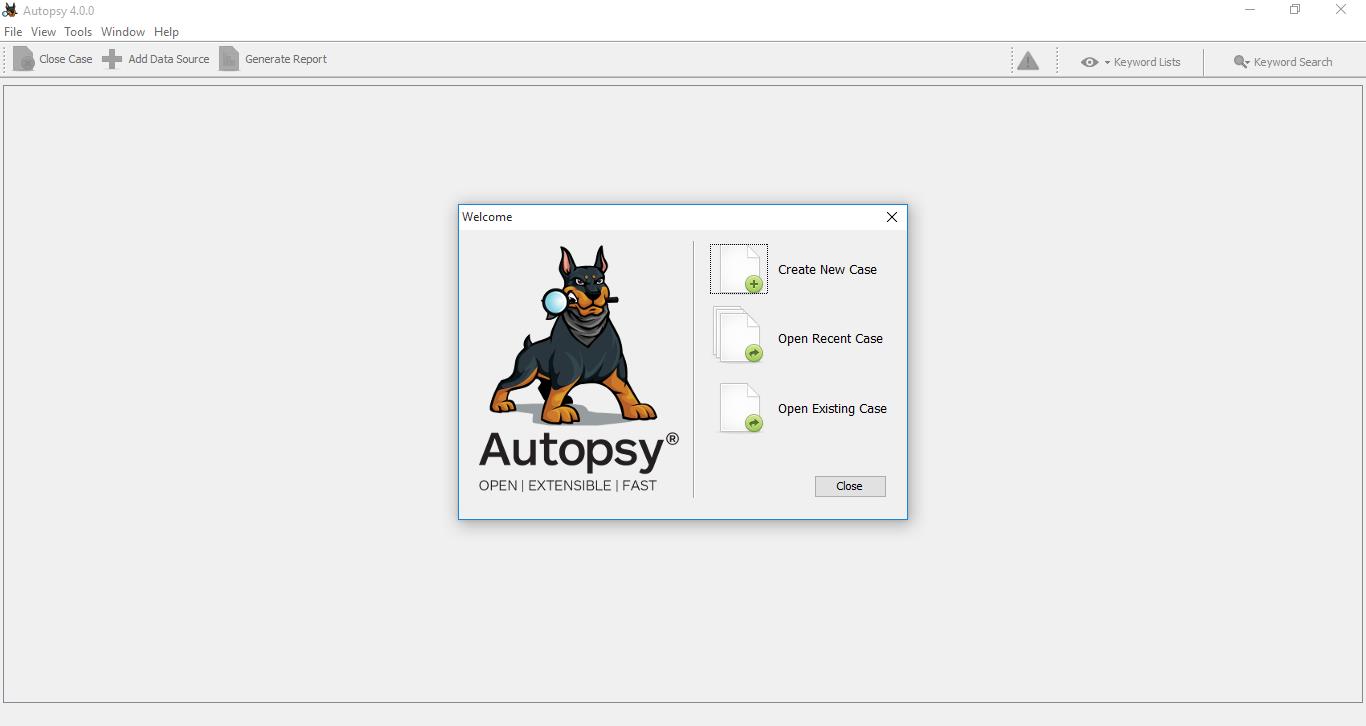Expand the Keyword Lists dropdown arrow

click(1107, 62)
